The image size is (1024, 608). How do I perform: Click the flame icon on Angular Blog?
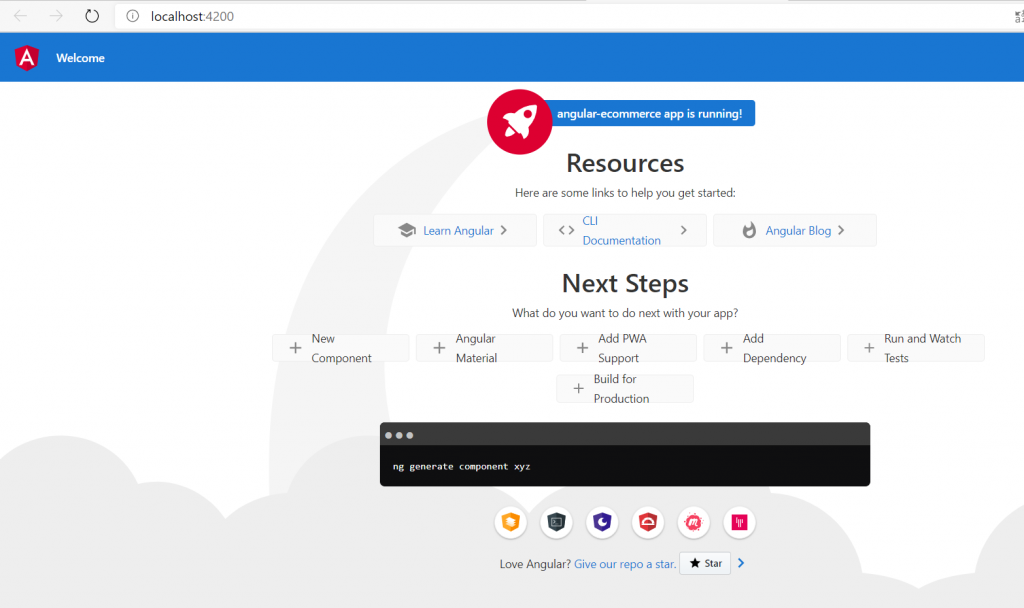749,230
